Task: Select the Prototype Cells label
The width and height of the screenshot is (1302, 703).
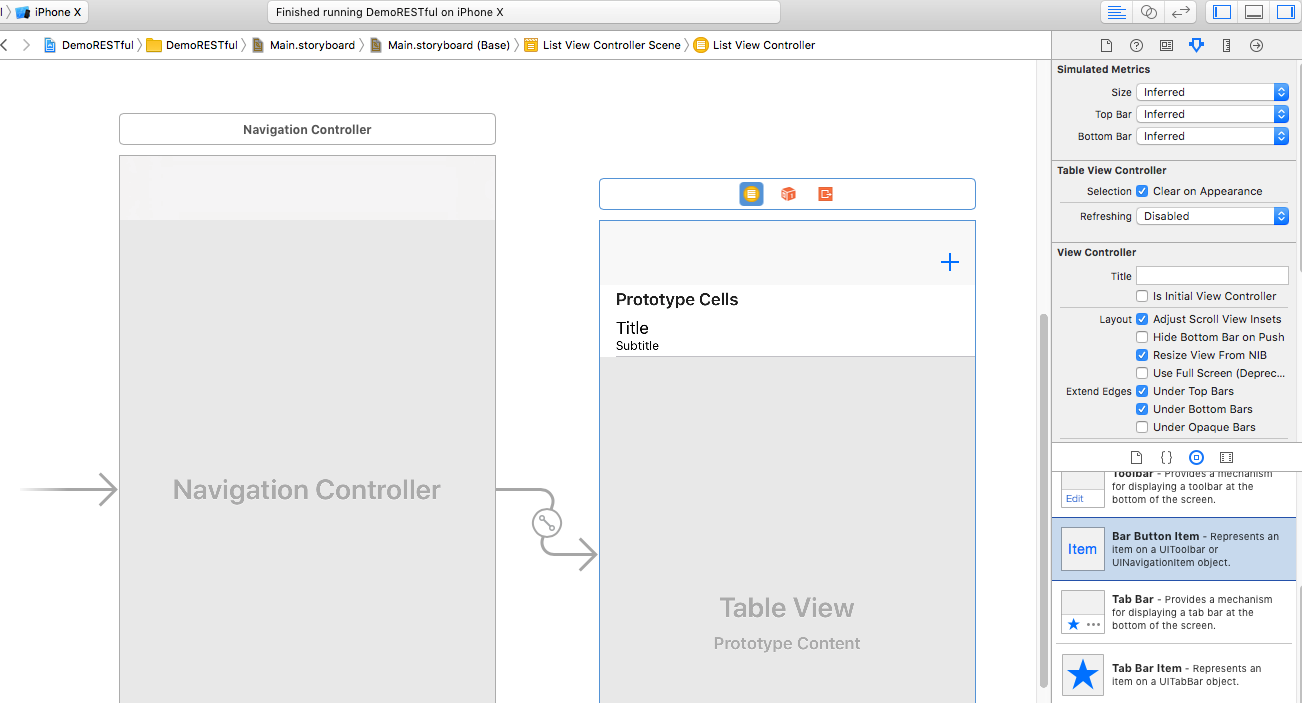Action: tap(677, 299)
